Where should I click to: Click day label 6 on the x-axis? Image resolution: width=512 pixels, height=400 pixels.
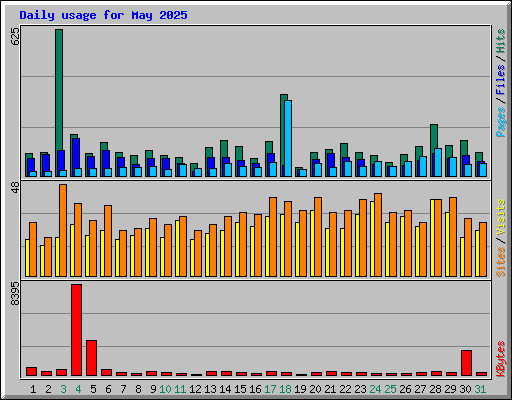108,389
